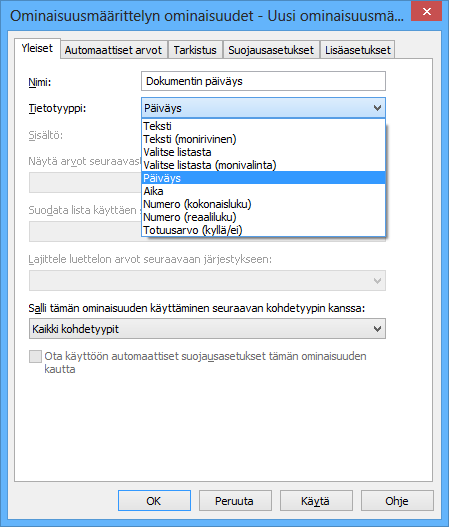This screenshot has height=527, width=449.
Task: Go to the Suojausasetukset tab
Action: pyautogui.click(x=271, y=50)
